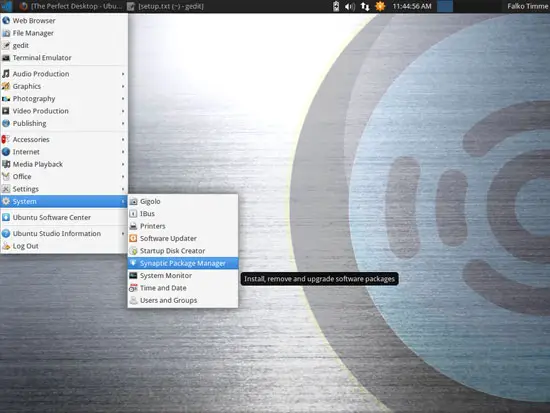Click the weather sun icon in panel
Viewport: 550px width, 413px height.
click(380, 6)
